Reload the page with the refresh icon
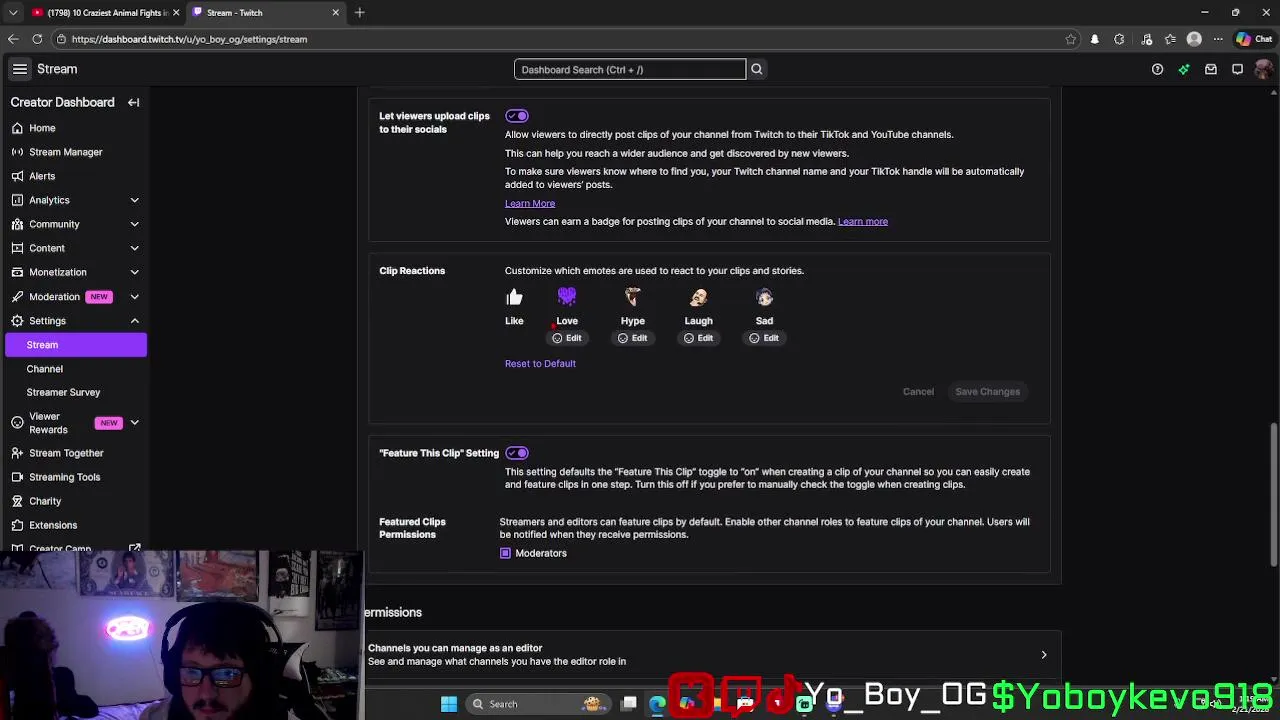The height and width of the screenshot is (720, 1280). click(x=37, y=39)
